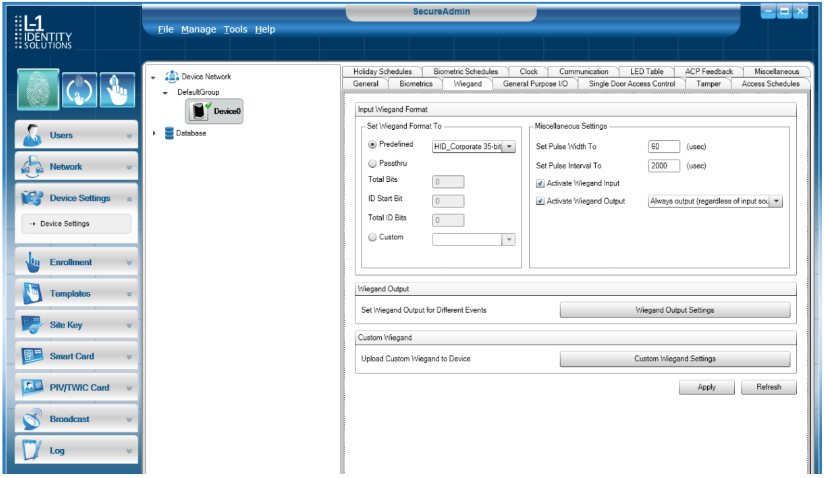Open the Miscellaneous tab
This screenshot has height=478, width=824.
pyautogui.click(x=776, y=71)
